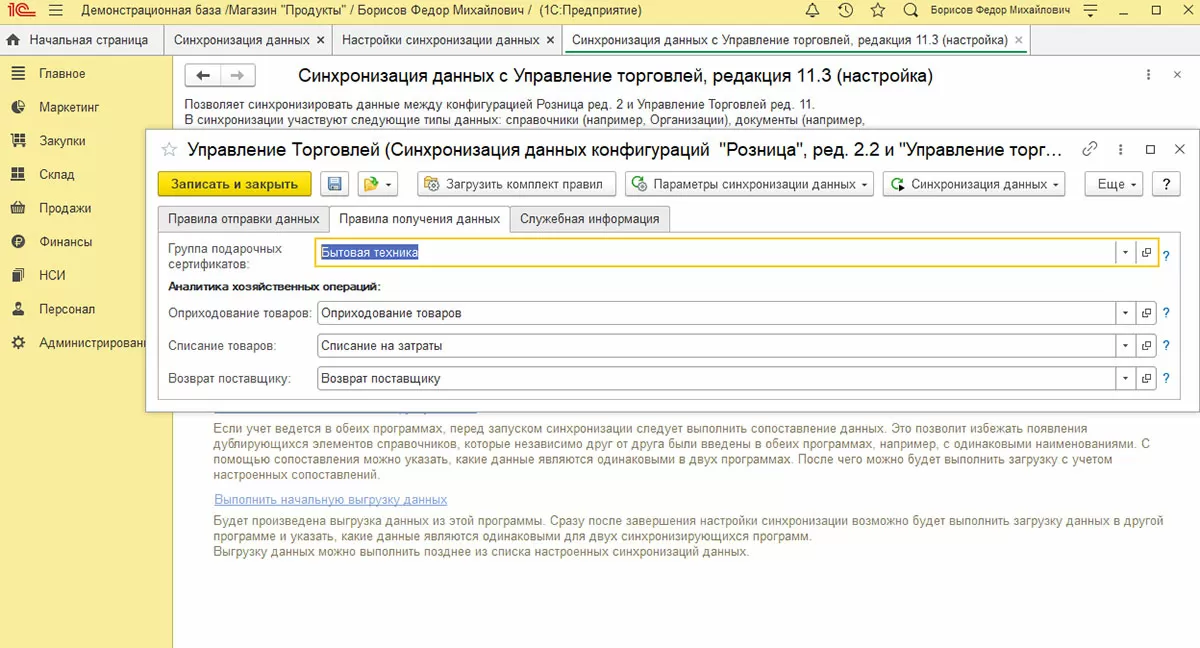Show help for Оприходование товаров field

(1166, 314)
